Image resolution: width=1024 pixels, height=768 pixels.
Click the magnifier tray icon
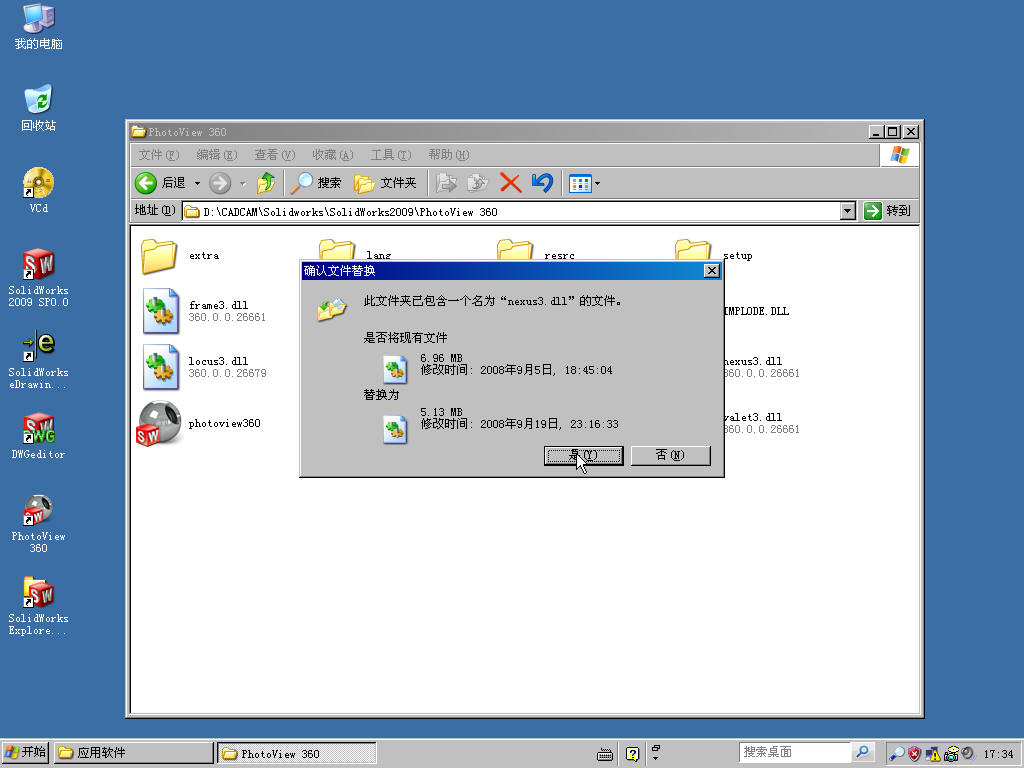pos(897,754)
